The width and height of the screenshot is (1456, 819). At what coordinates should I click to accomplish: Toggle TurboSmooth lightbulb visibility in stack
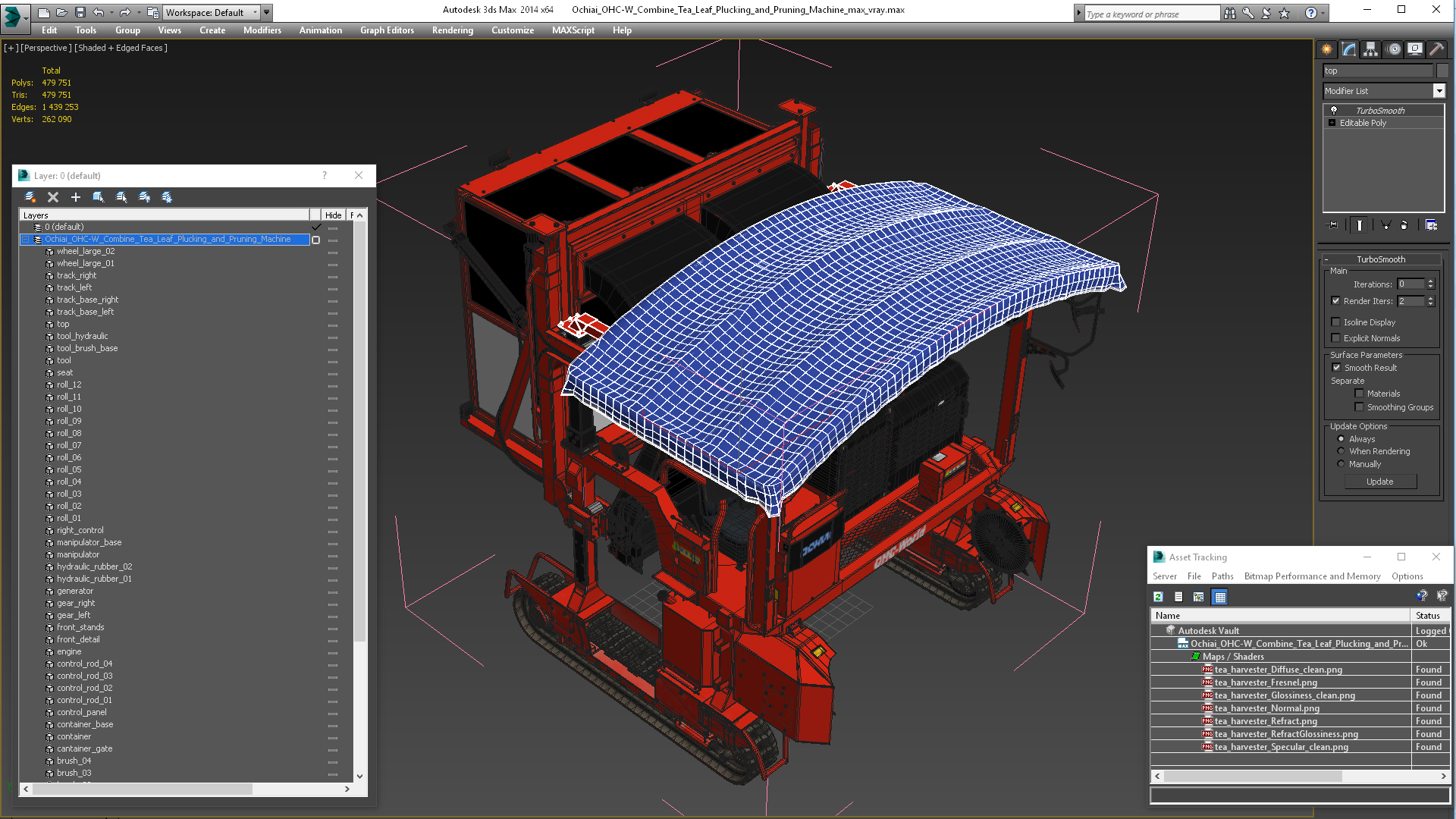pos(1334,111)
